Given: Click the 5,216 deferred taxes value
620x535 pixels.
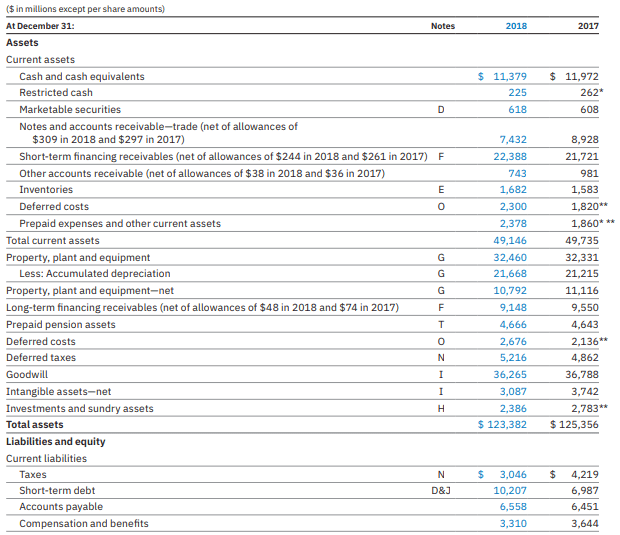Looking at the screenshot, I should click(513, 357).
